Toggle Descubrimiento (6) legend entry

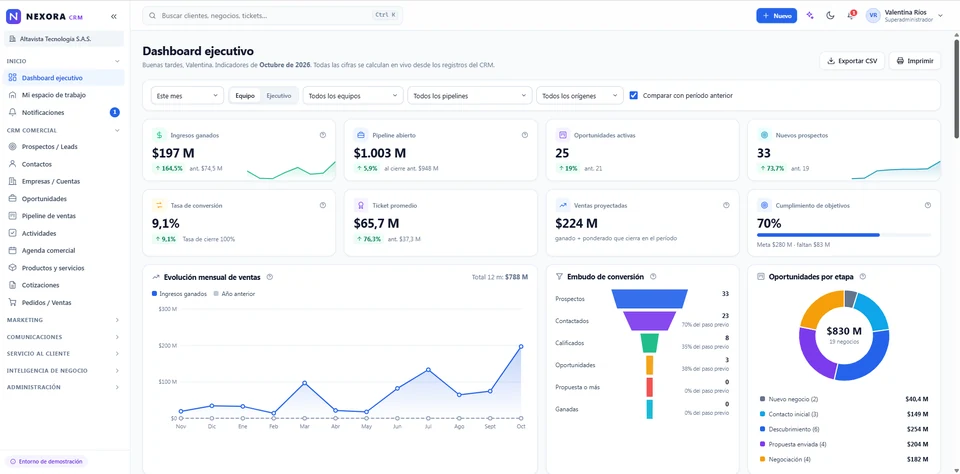pos(789,429)
